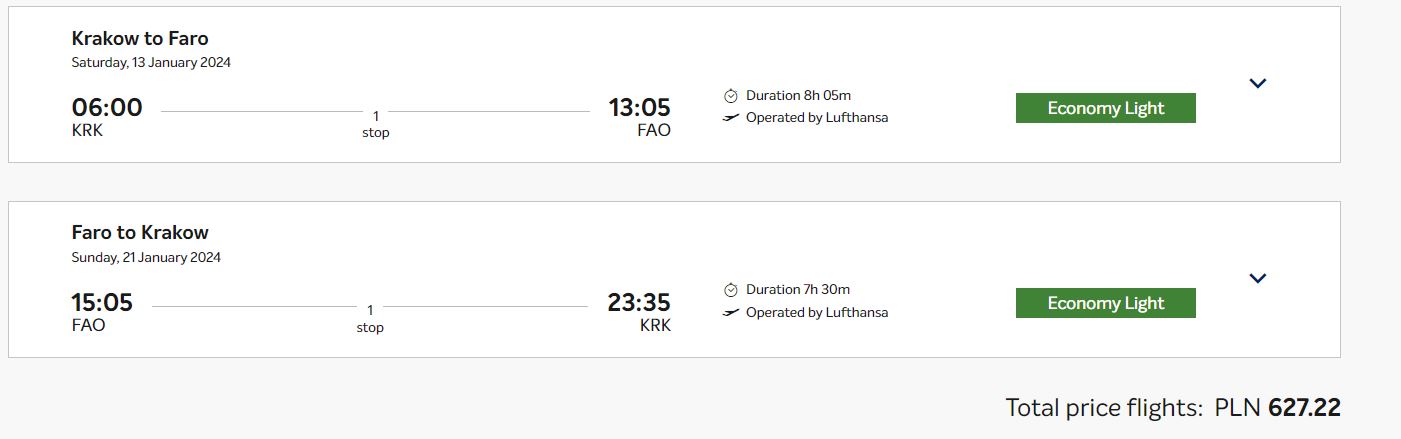Screen dimensions: 1401x439
Task: Expand the Faro to Krakow flight details chevron
Action: (1258, 279)
